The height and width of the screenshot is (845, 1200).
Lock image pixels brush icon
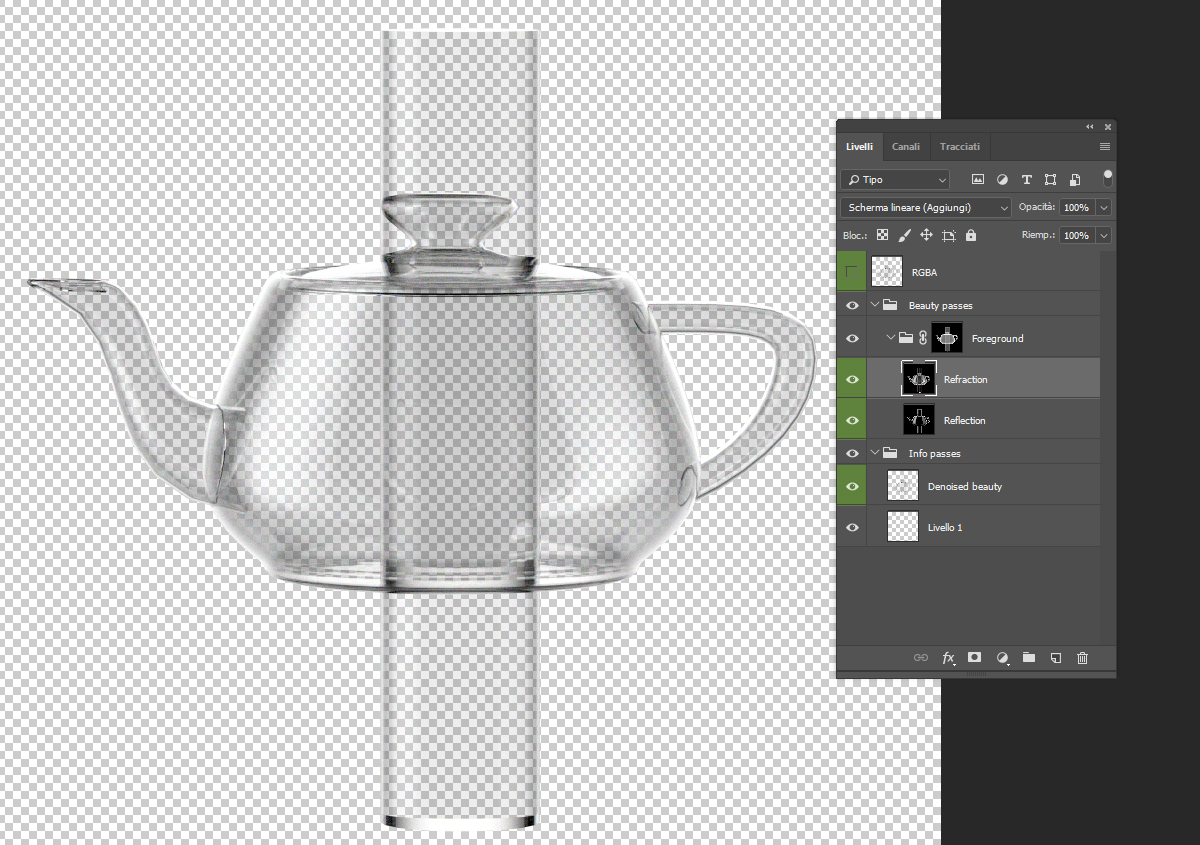pyautogui.click(x=904, y=235)
